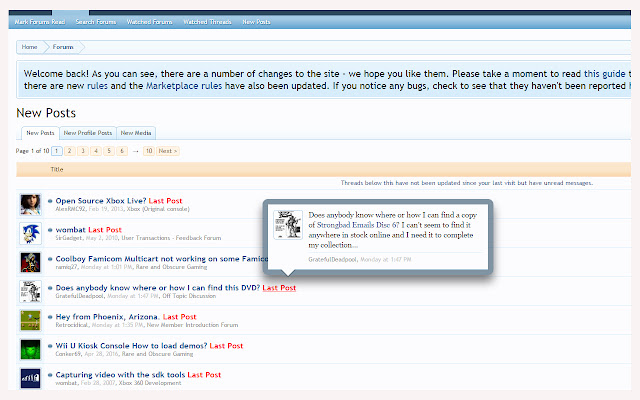Open Wii U Kiosk Console thread
The width and height of the screenshot is (640, 400).
click(x=131, y=346)
